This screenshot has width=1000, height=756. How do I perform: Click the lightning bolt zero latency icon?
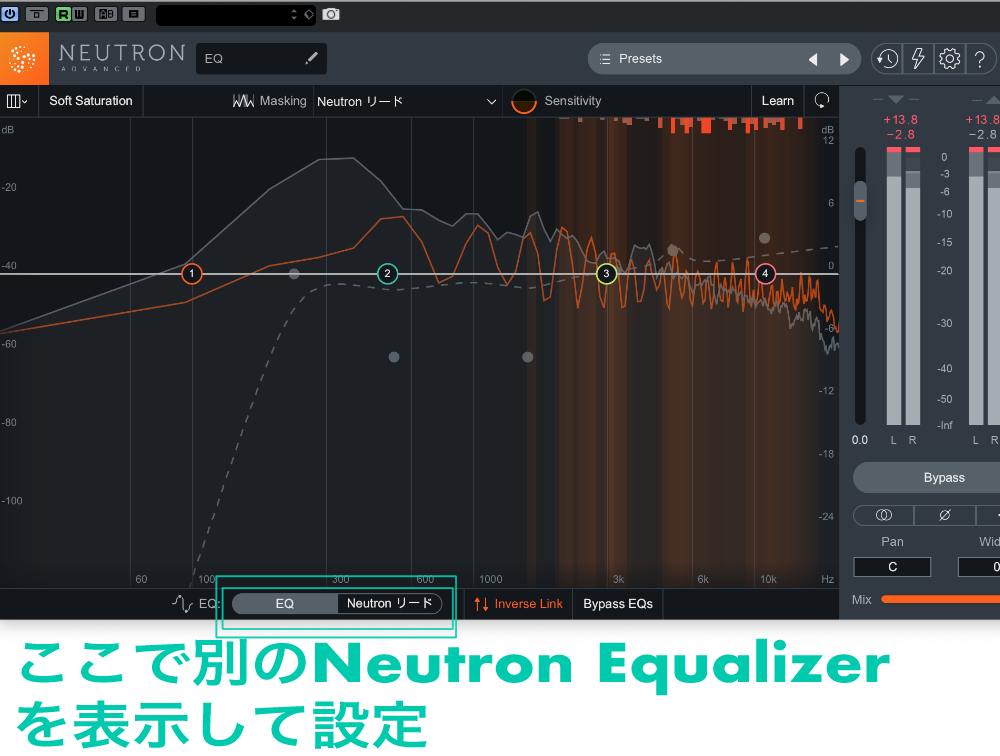[918, 59]
